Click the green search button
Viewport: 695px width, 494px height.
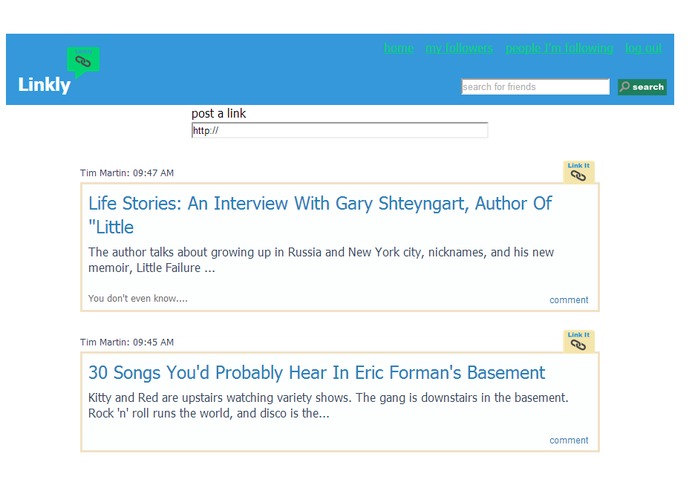coord(642,87)
